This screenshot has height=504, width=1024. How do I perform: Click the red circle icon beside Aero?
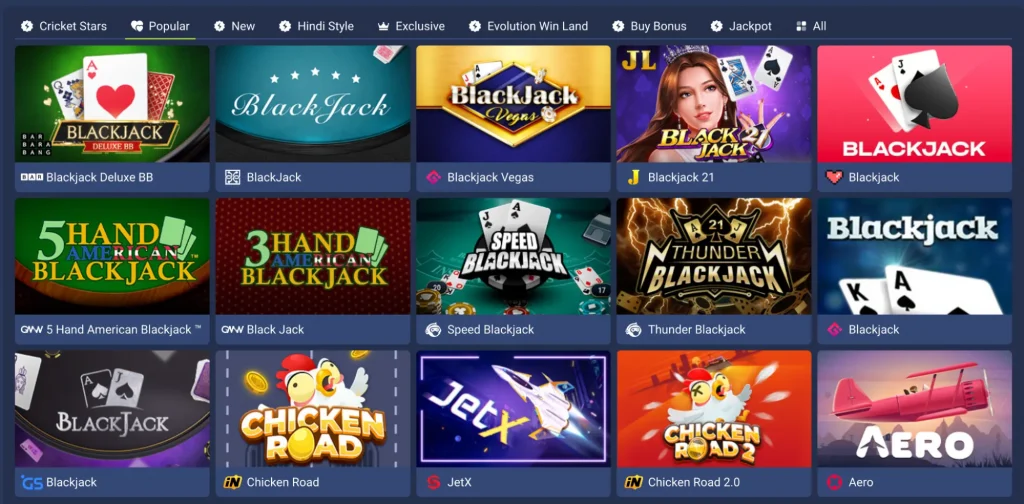[x=834, y=482]
